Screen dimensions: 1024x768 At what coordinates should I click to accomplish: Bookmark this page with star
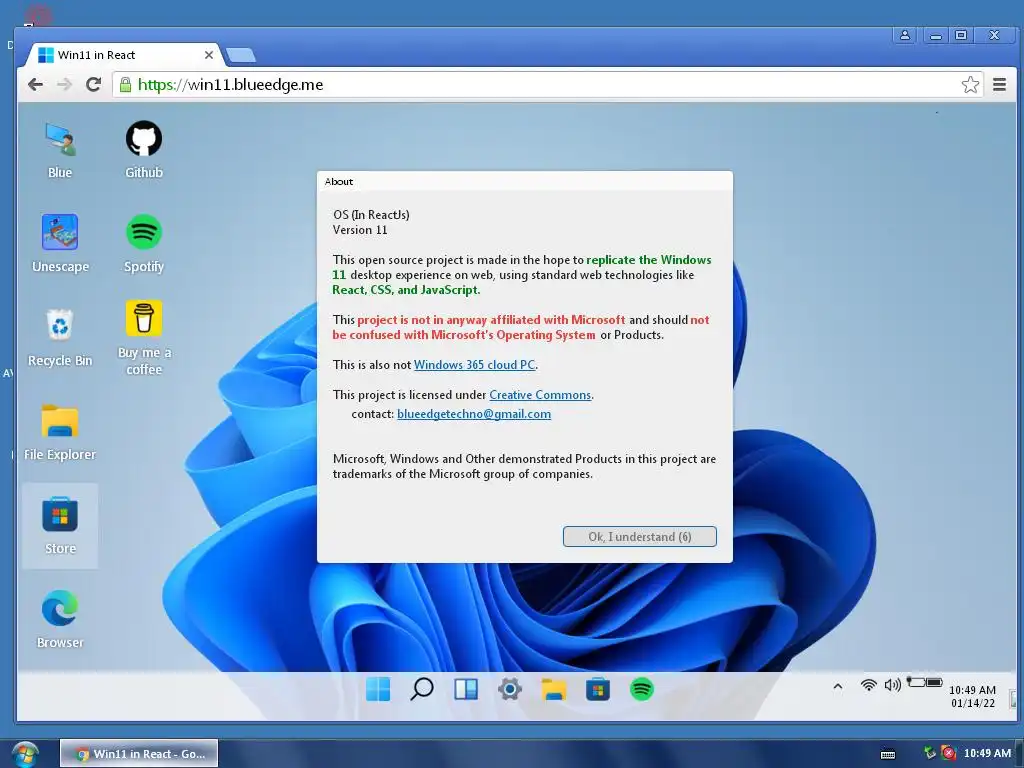point(970,84)
